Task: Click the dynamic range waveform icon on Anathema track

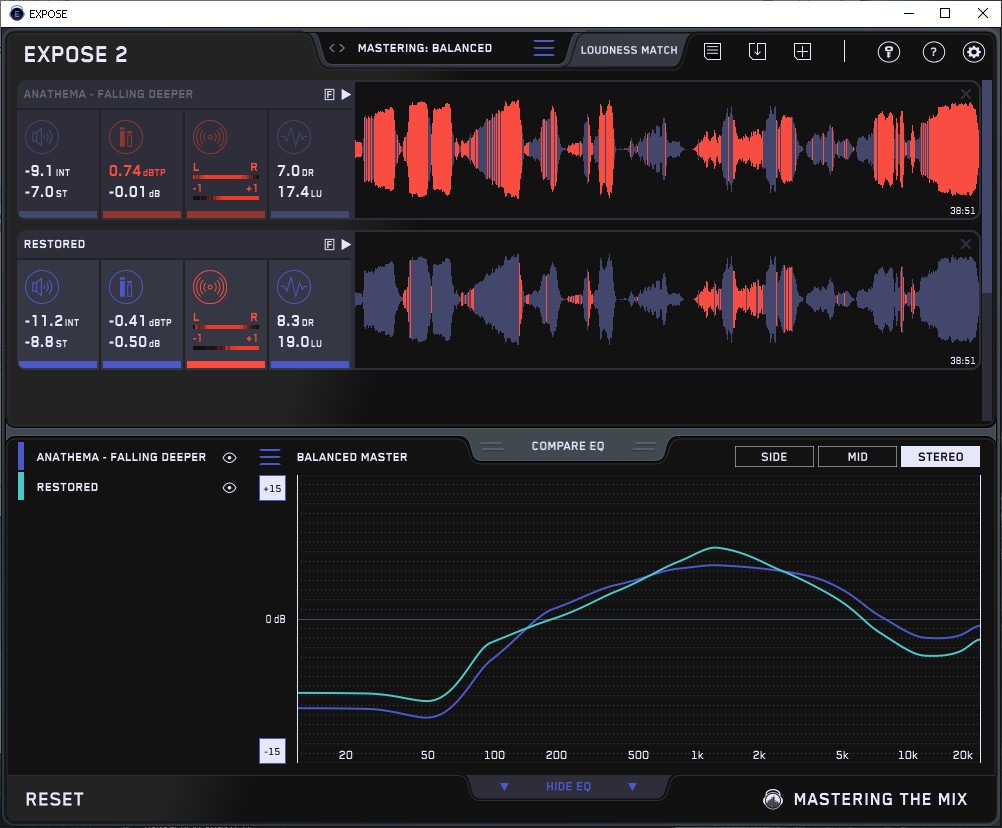Action: 293,137
